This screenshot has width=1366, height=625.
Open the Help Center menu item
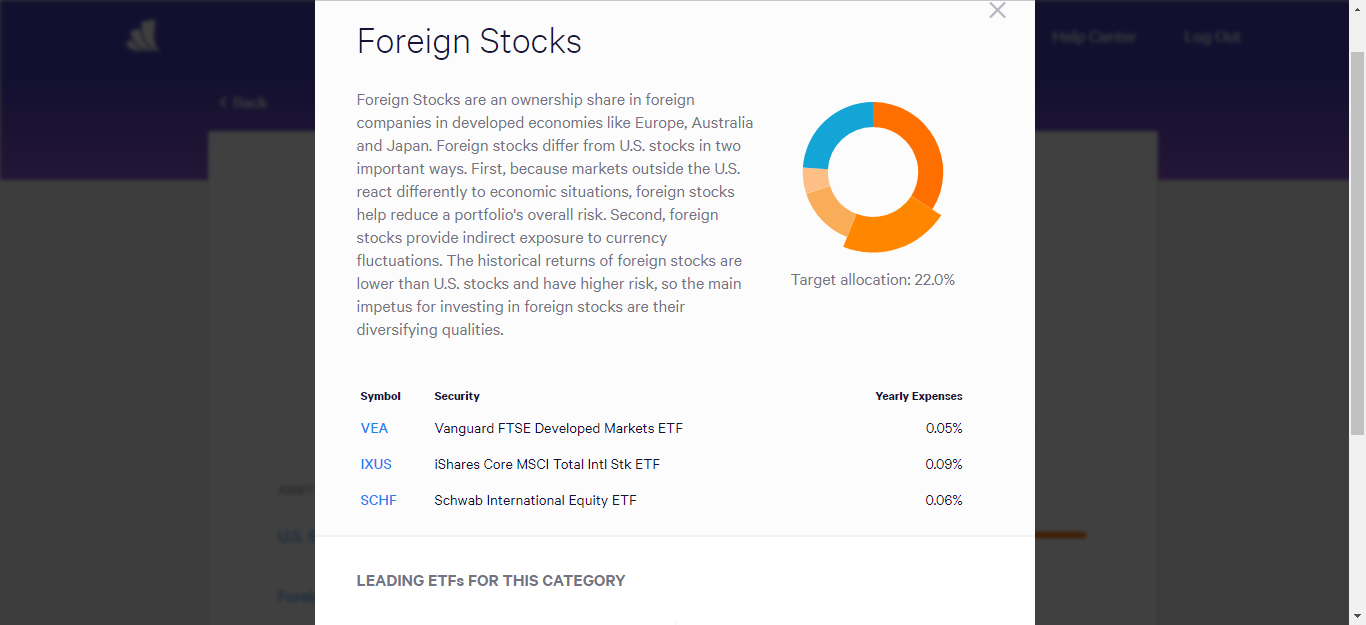(1093, 37)
